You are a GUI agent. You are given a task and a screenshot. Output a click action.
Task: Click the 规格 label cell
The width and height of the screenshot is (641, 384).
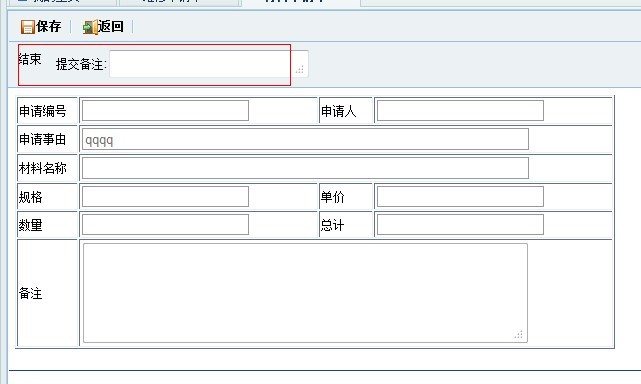[x=47, y=197]
